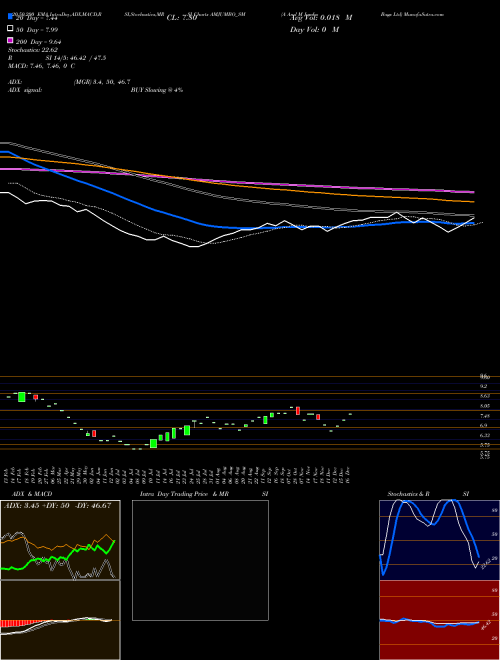Click the BUY Slowing @ 4% signal text
The width and height of the screenshot is (500, 660).
pyautogui.click(x=157, y=90)
